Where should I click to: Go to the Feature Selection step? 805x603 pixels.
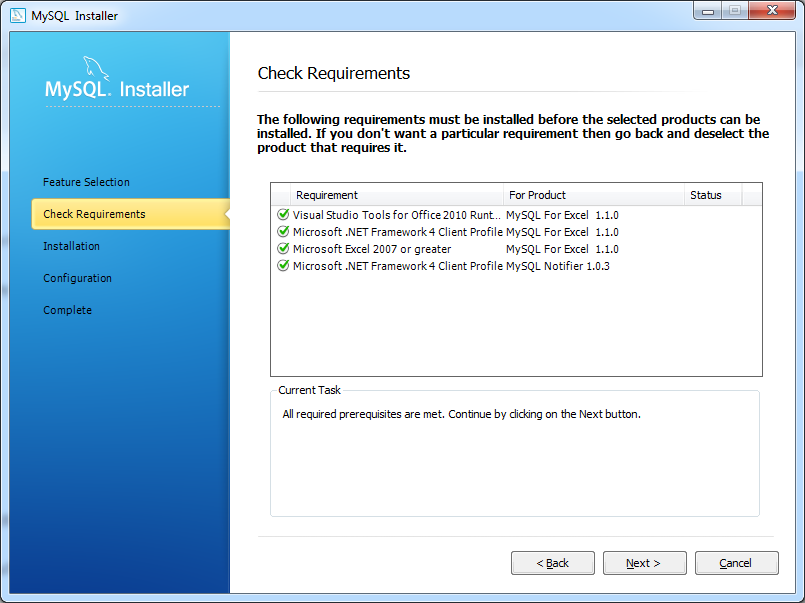[86, 182]
